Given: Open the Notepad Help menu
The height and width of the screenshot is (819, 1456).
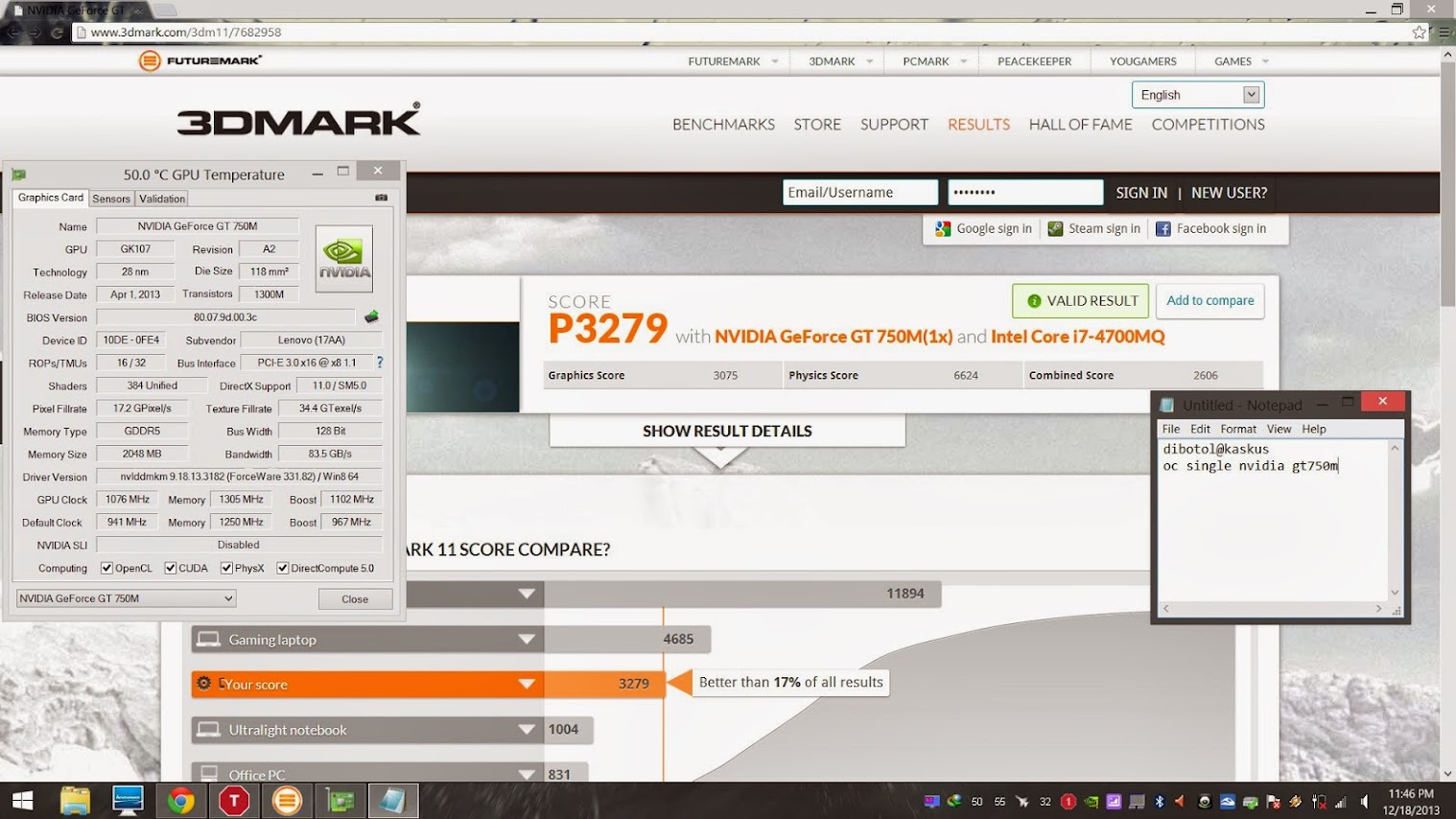Looking at the screenshot, I should click(1314, 429).
